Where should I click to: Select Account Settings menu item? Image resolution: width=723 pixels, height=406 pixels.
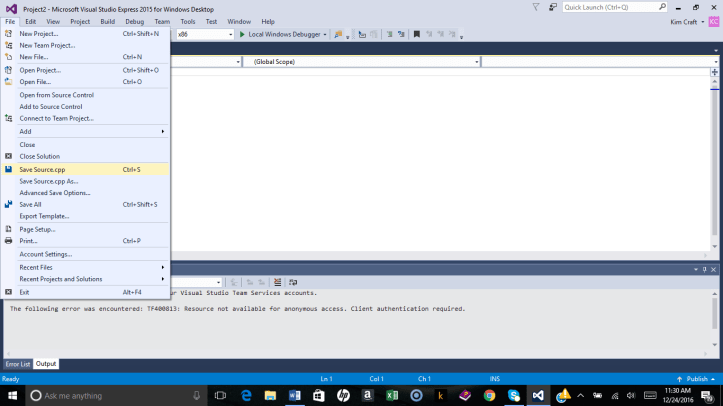85,254
